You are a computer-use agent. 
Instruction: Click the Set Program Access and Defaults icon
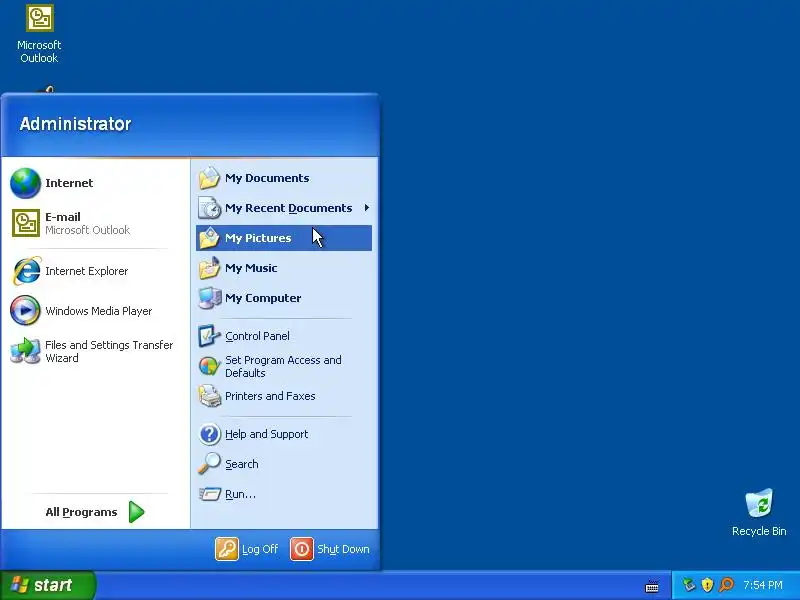coord(209,366)
